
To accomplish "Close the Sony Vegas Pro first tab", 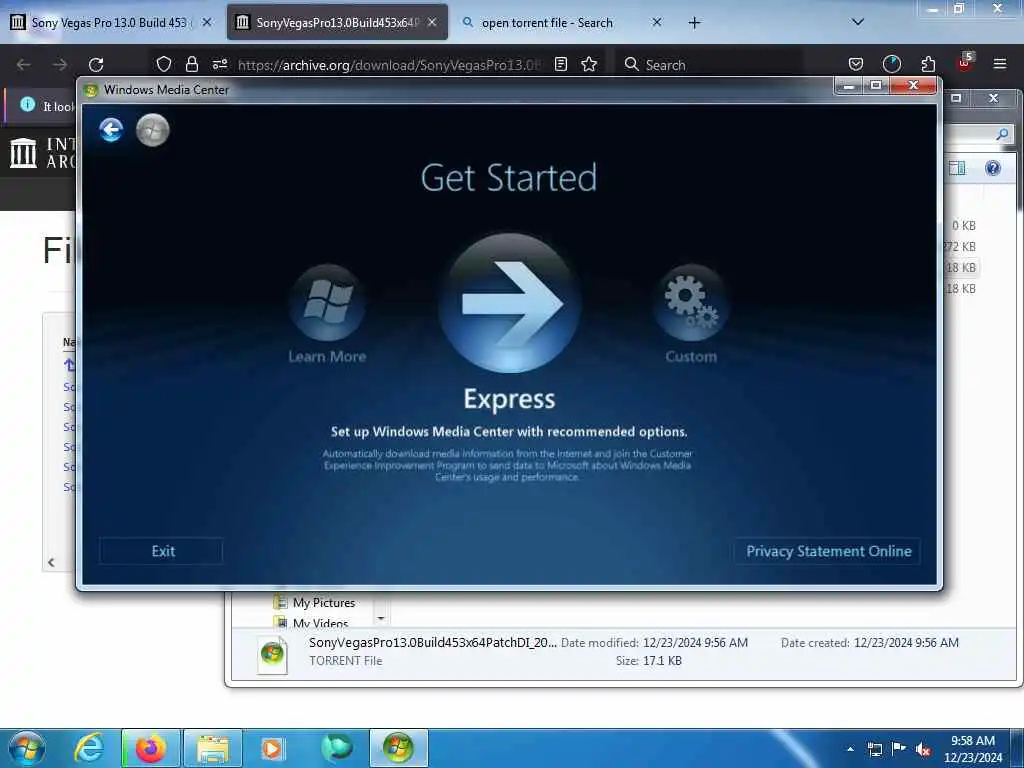I will [207, 23].
